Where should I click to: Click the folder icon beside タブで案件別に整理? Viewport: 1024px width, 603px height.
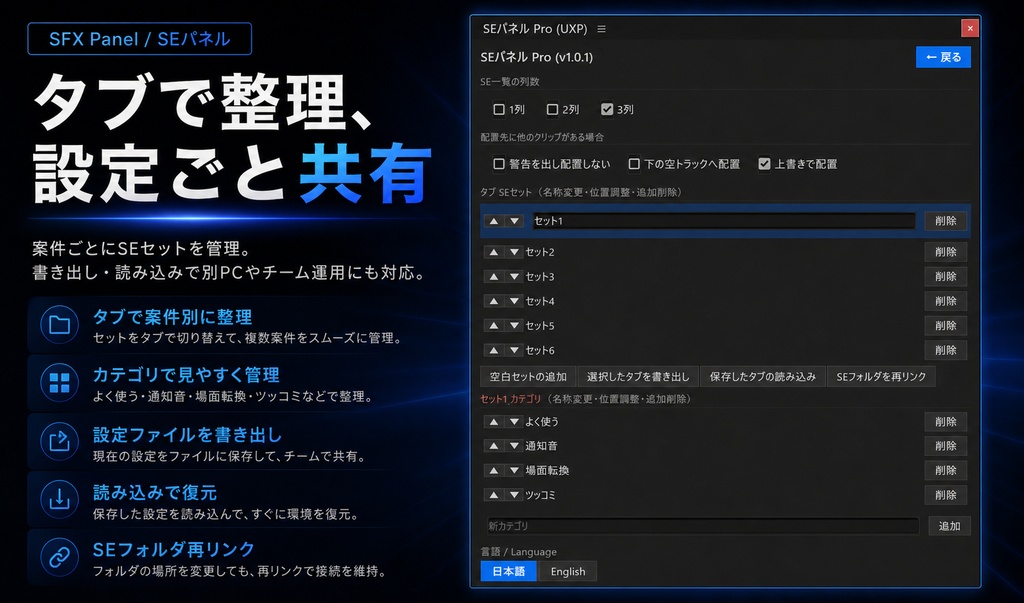tap(59, 325)
